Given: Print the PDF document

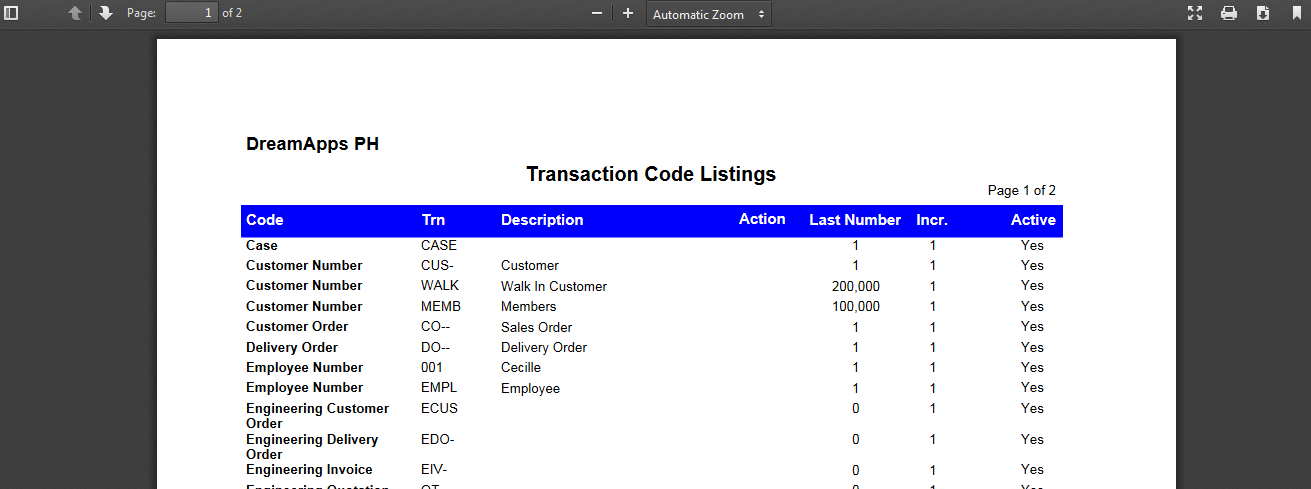Looking at the screenshot, I should click(x=1229, y=13).
